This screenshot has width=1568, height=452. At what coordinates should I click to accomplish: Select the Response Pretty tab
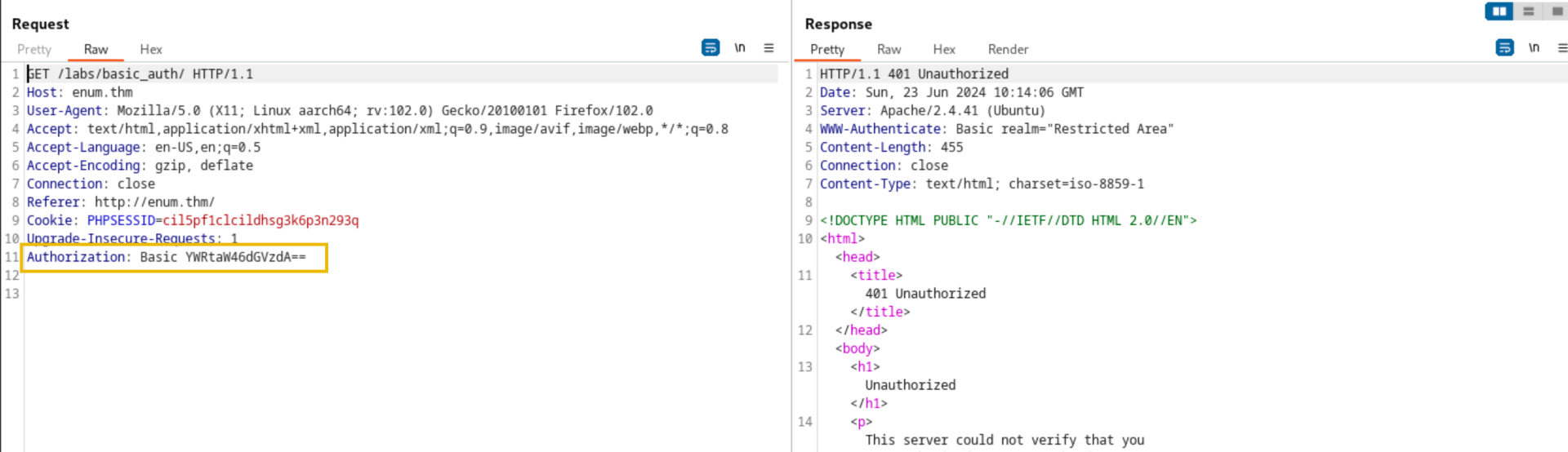point(827,50)
